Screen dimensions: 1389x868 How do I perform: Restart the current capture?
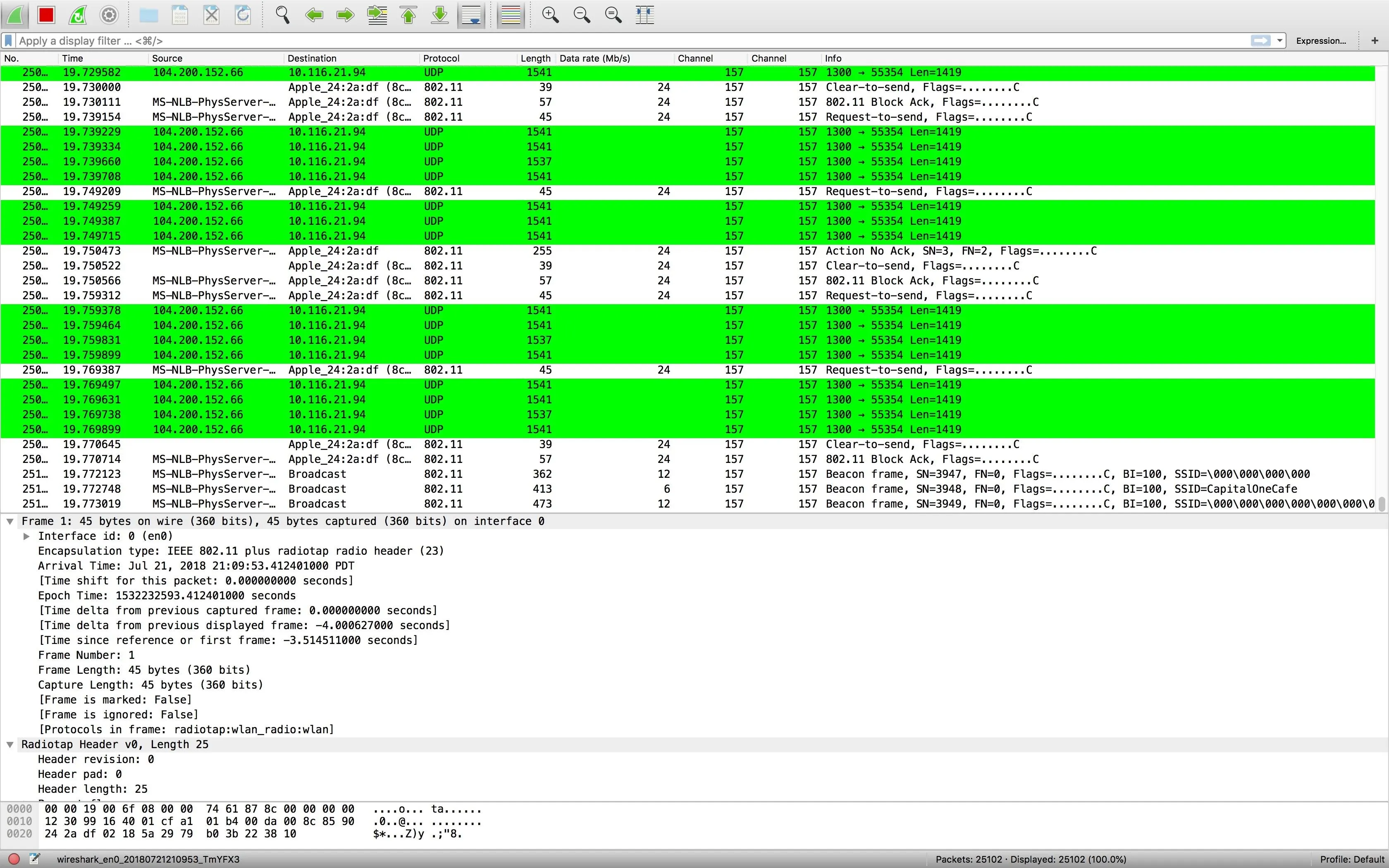(77, 15)
